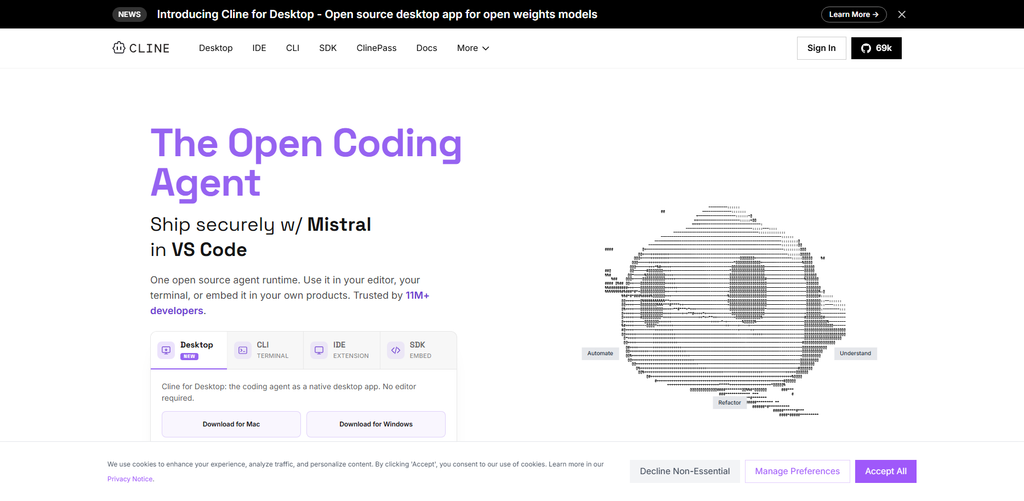Click the 'Cline for Desktop: the coding agent' description
1024x501 pixels.
289,392
